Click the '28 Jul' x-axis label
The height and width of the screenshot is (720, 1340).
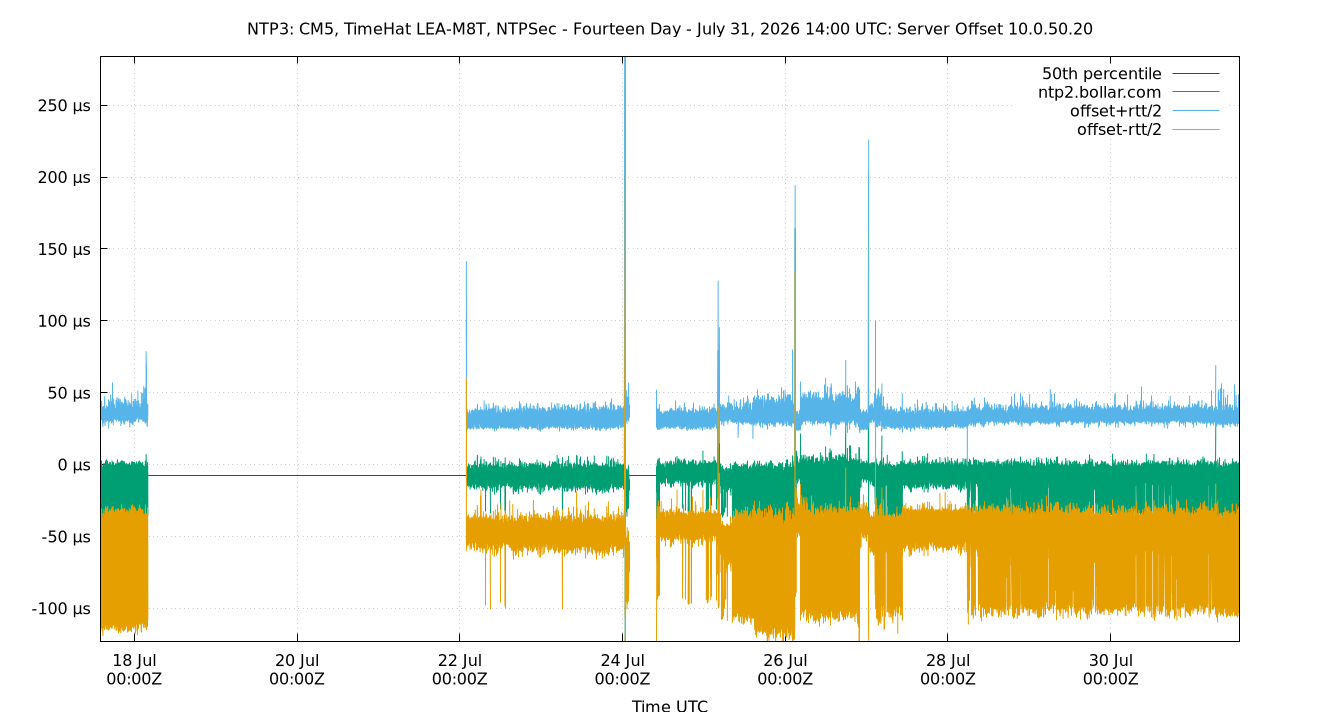pos(948,660)
